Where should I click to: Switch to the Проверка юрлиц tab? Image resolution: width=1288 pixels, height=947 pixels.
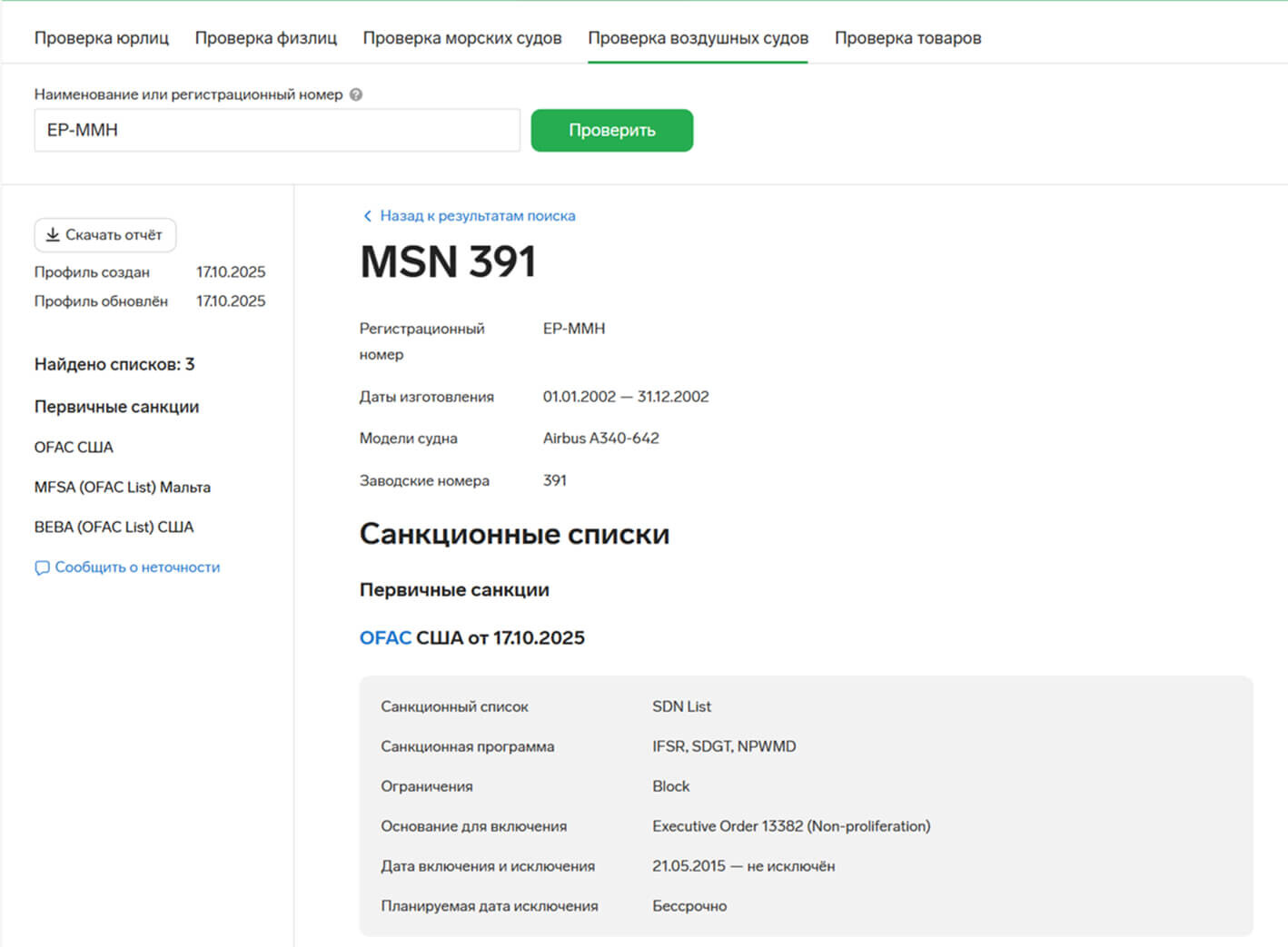coord(102,38)
